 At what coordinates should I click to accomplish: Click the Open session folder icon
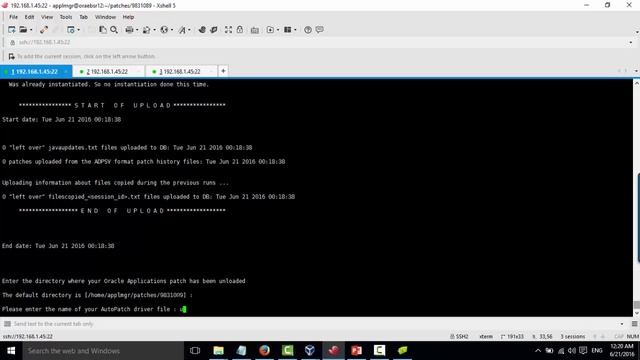click(x=23, y=30)
